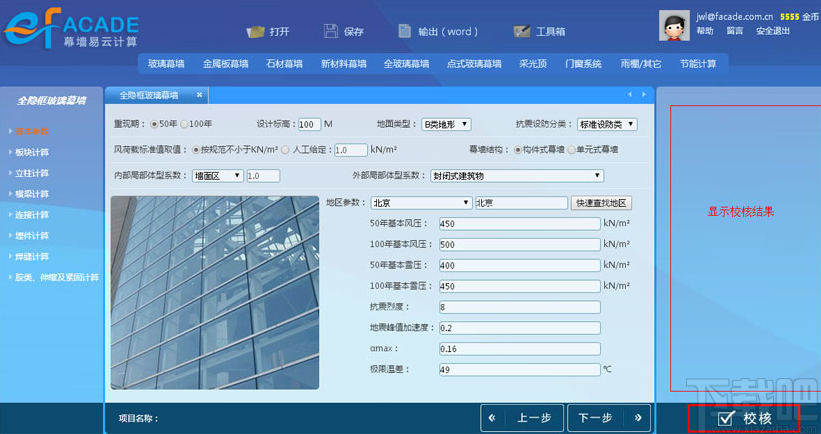Click the 帮助 help link
The height and width of the screenshot is (434, 821).
point(705,31)
